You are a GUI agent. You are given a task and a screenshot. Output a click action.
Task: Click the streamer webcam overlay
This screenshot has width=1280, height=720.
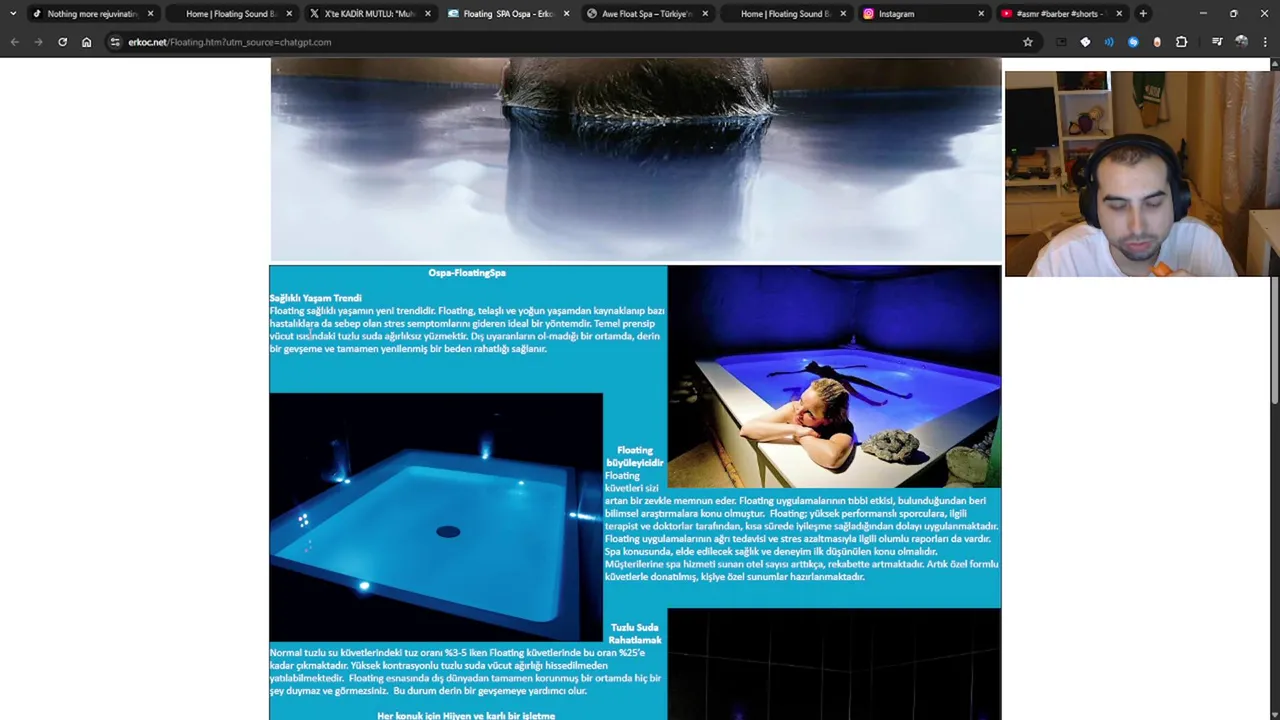(x=1142, y=174)
